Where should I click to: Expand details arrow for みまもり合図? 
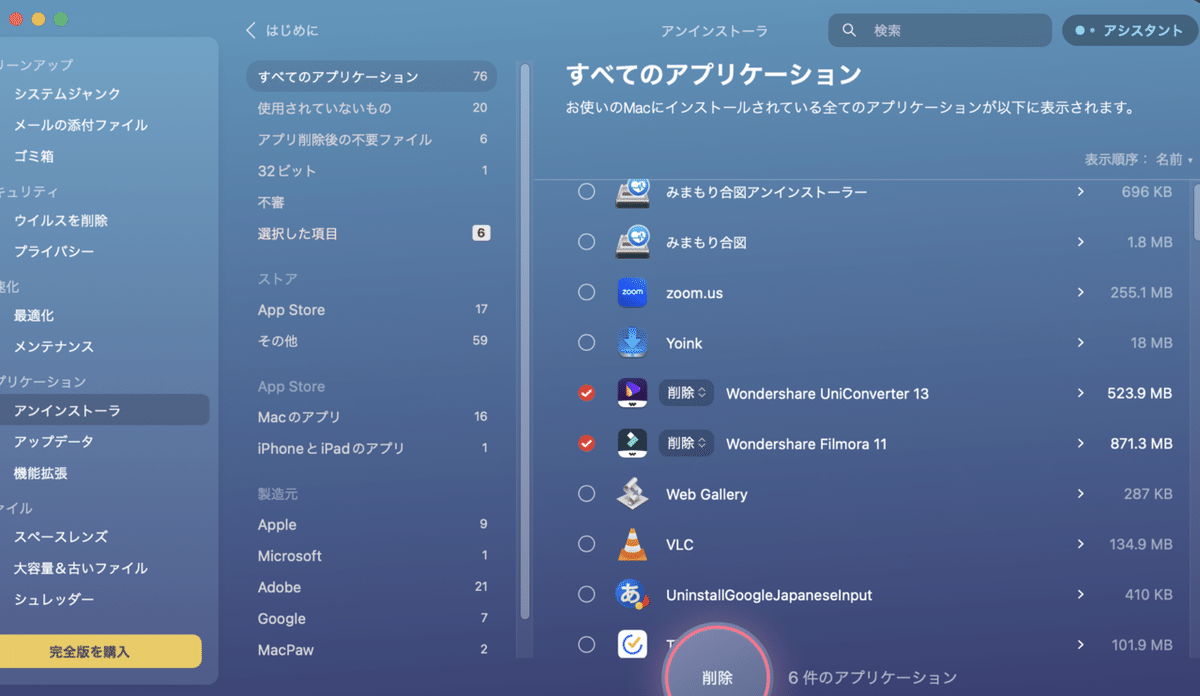click(x=1080, y=242)
